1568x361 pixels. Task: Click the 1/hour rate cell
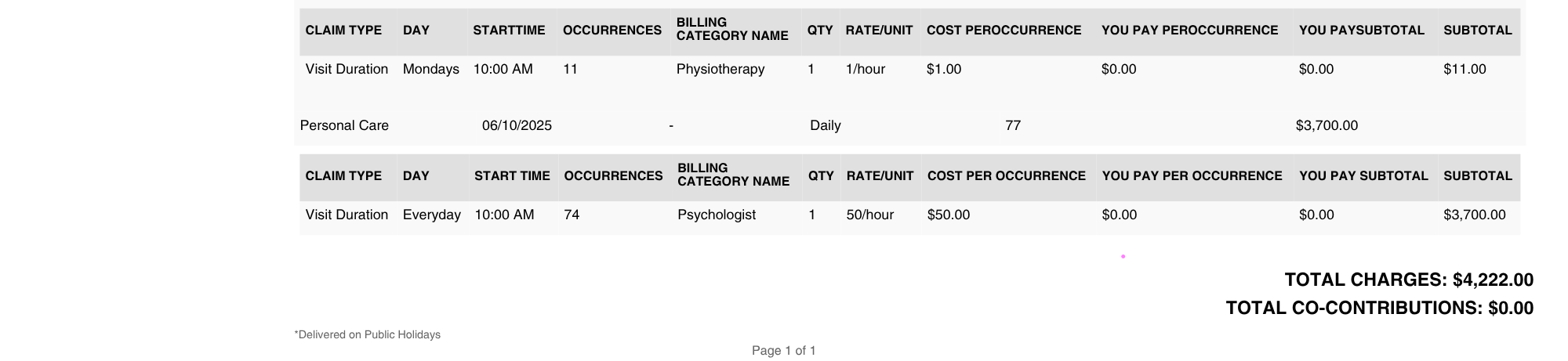tap(865, 69)
